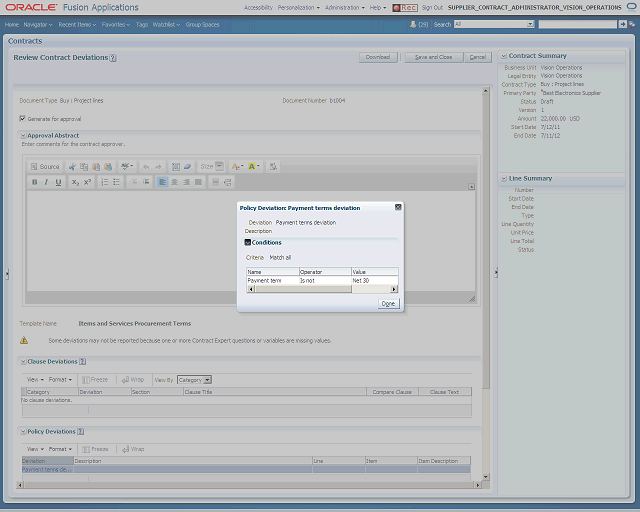Toggle Bold formatting
This screenshot has height=512, width=640.
point(35,182)
